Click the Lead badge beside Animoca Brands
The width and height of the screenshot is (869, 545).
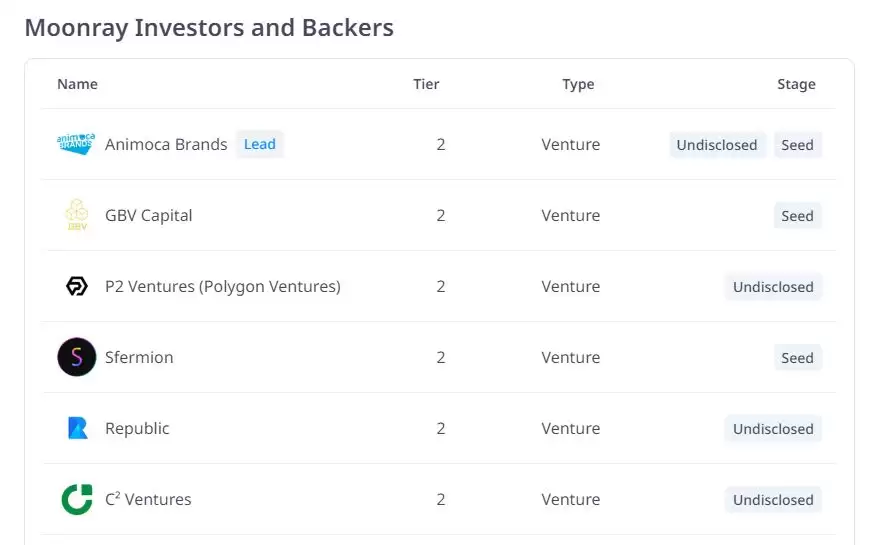point(259,144)
